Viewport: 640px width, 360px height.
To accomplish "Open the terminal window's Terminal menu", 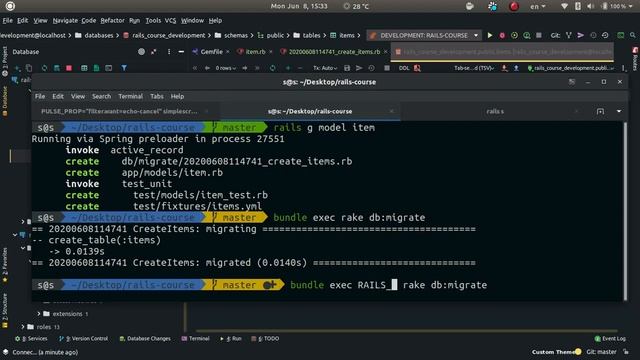I will pos(130,96).
